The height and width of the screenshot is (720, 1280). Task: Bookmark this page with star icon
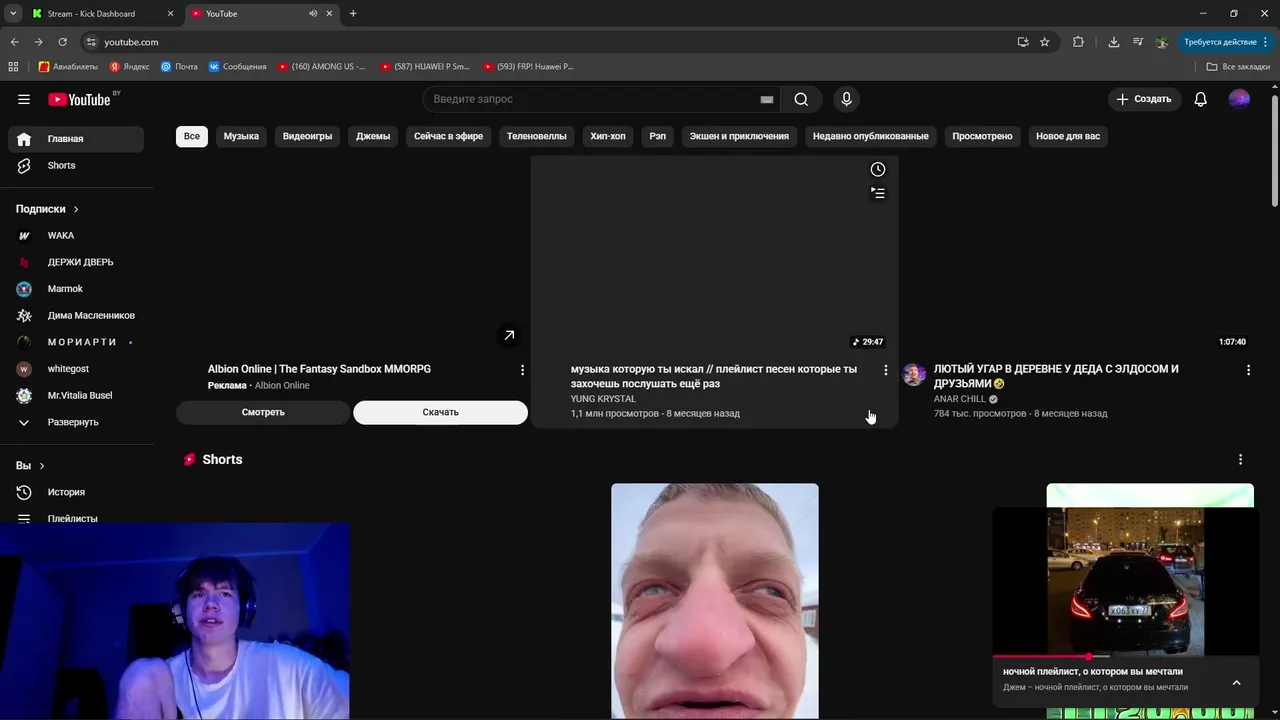(x=1044, y=42)
